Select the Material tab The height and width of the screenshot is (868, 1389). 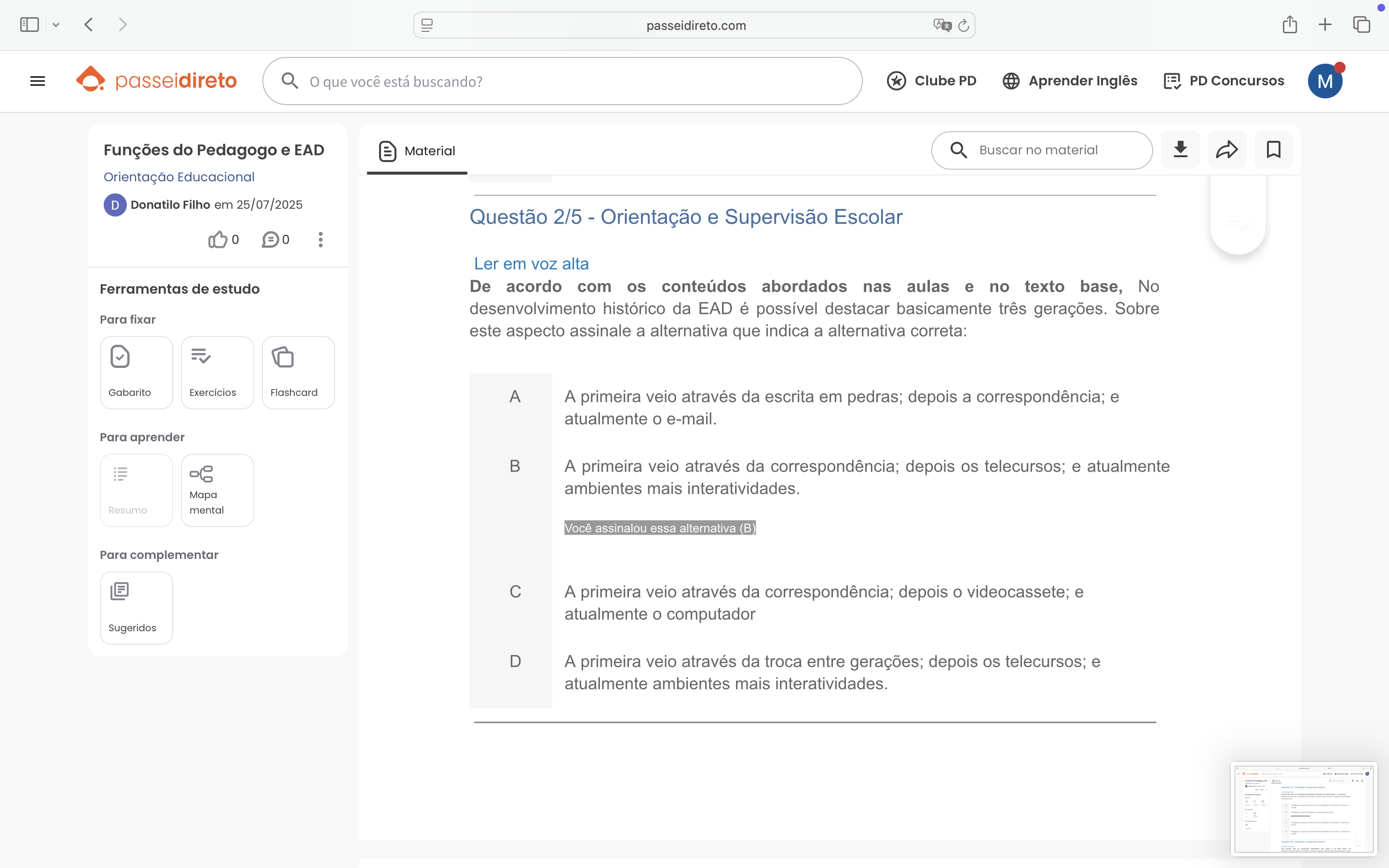[x=417, y=151]
